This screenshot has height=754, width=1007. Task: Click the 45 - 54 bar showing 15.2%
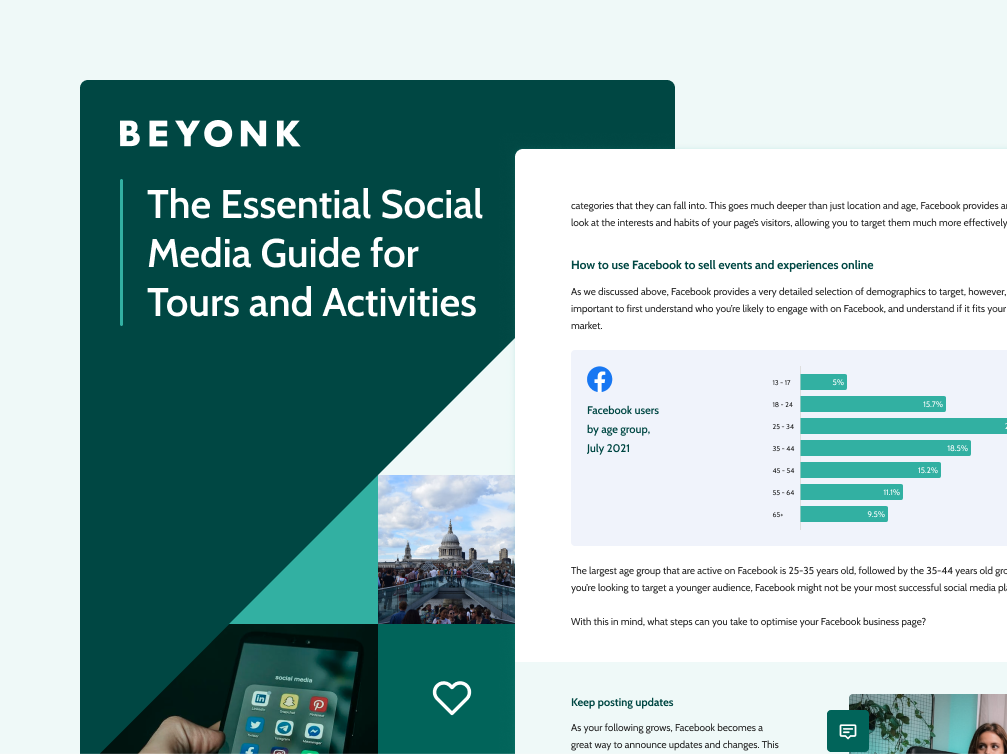click(x=870, y=470)
